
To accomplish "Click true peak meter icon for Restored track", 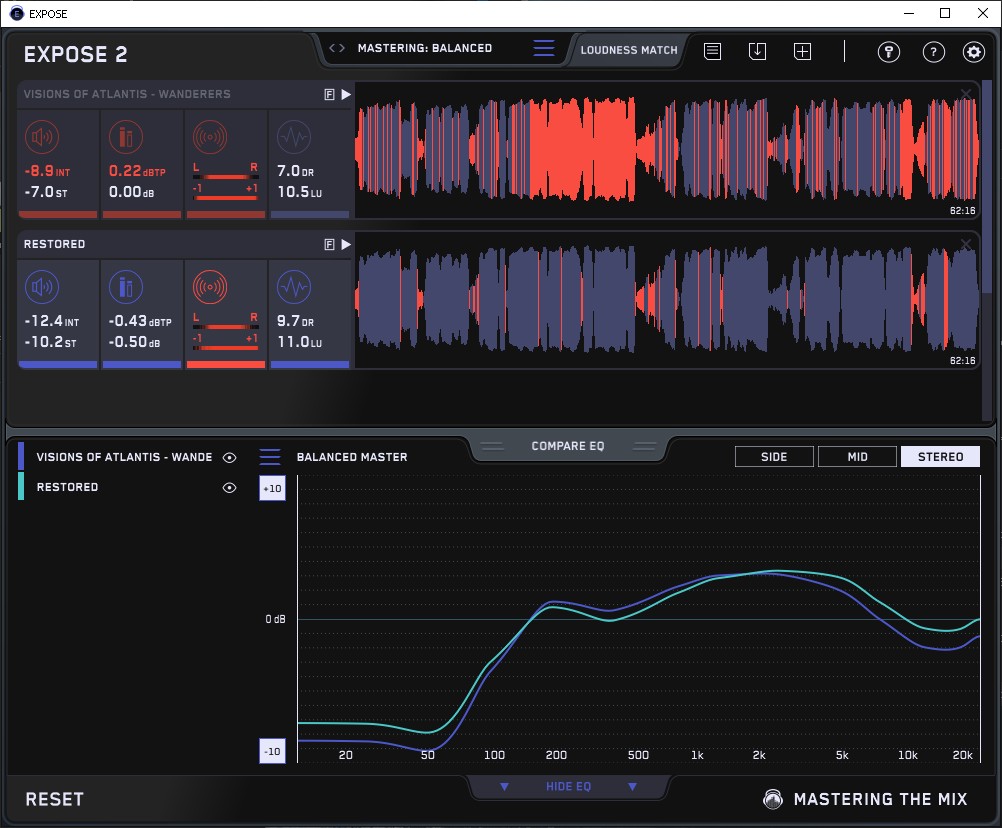I will pyautogui.click(x=126, y=287).
